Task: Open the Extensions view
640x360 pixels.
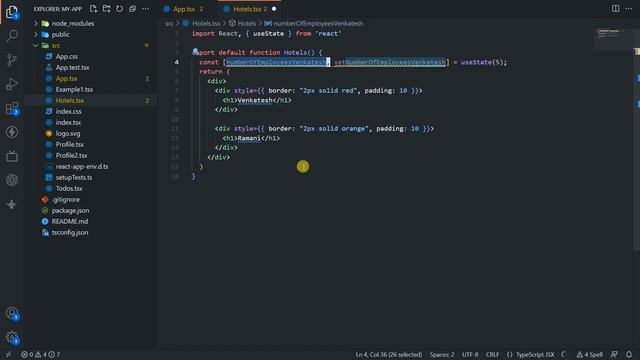Action: [x=12, y=109]
